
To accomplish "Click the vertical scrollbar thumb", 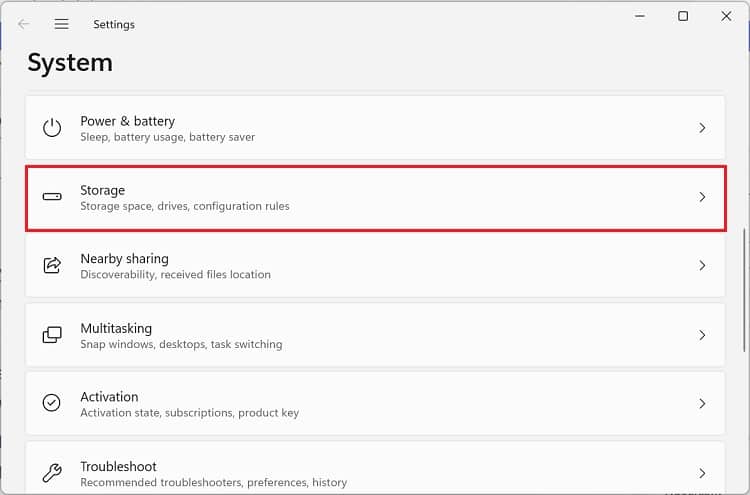I will point(744,291).
